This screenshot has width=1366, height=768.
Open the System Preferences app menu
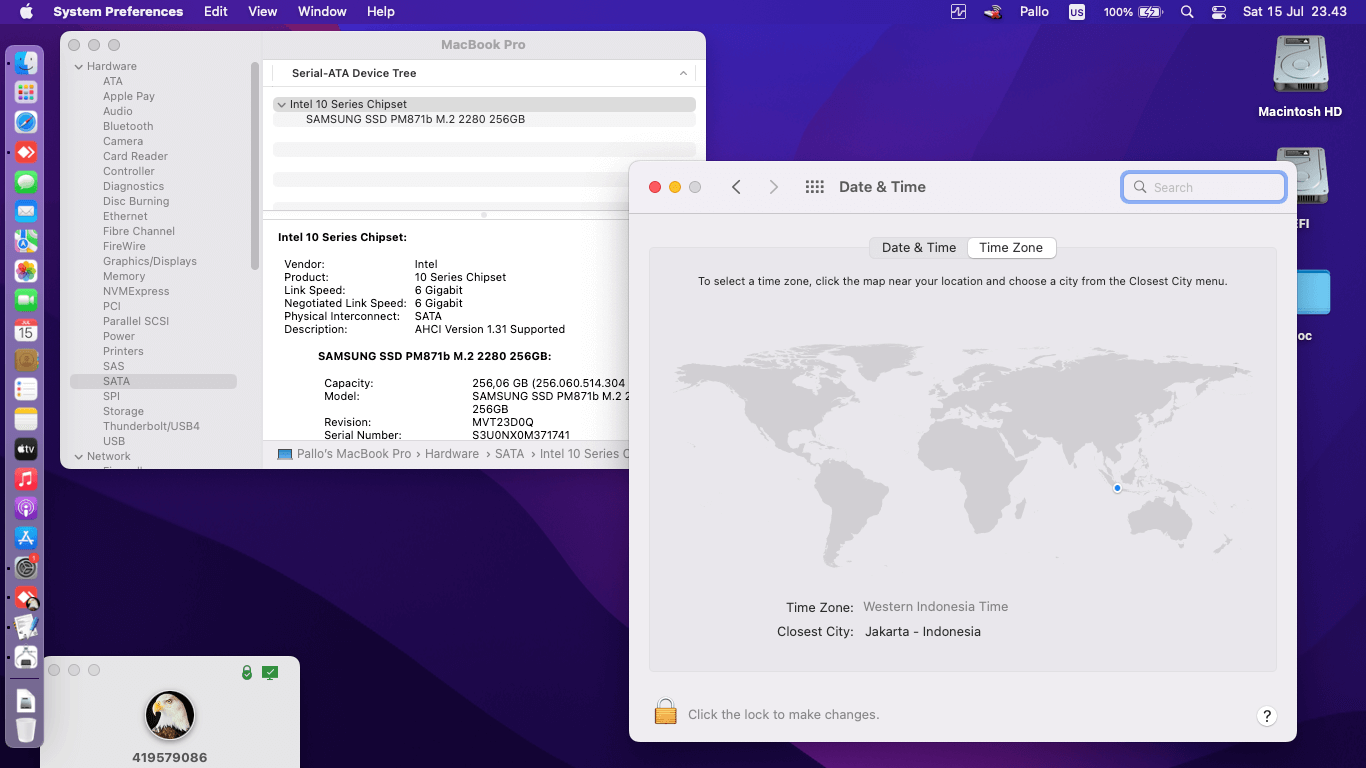pos(118,12)
